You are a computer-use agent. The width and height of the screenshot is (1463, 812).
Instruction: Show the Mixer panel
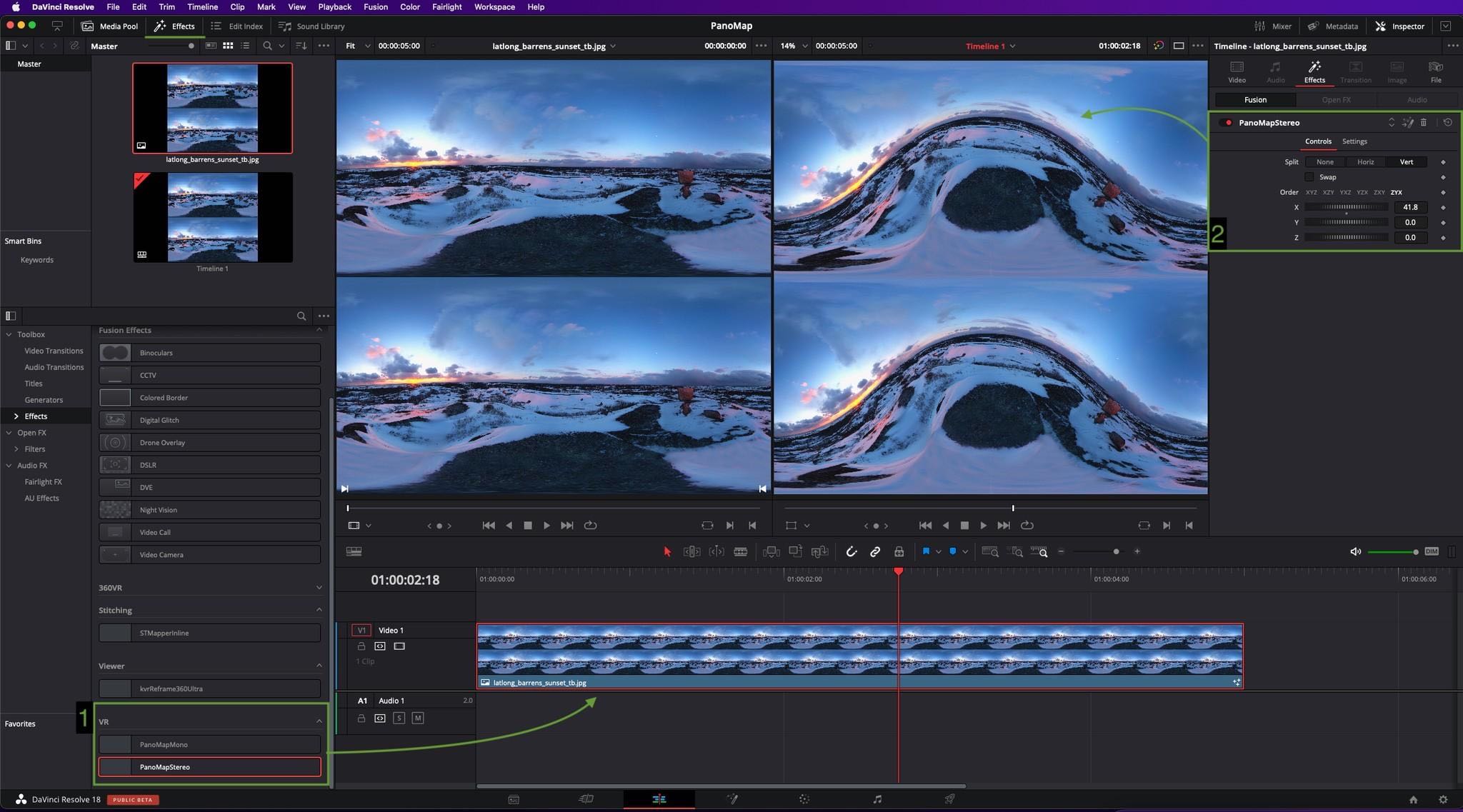[x=1273, y=26]
